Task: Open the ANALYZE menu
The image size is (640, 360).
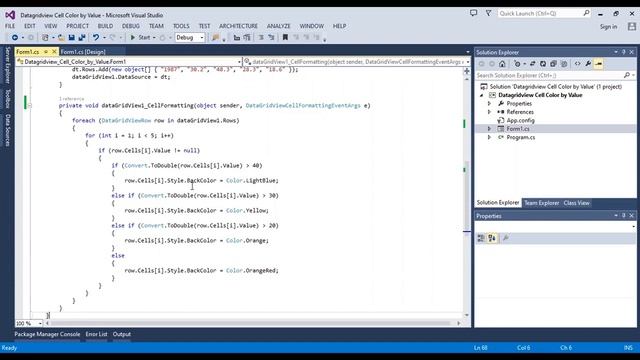Action: click(x=279, y=26)
